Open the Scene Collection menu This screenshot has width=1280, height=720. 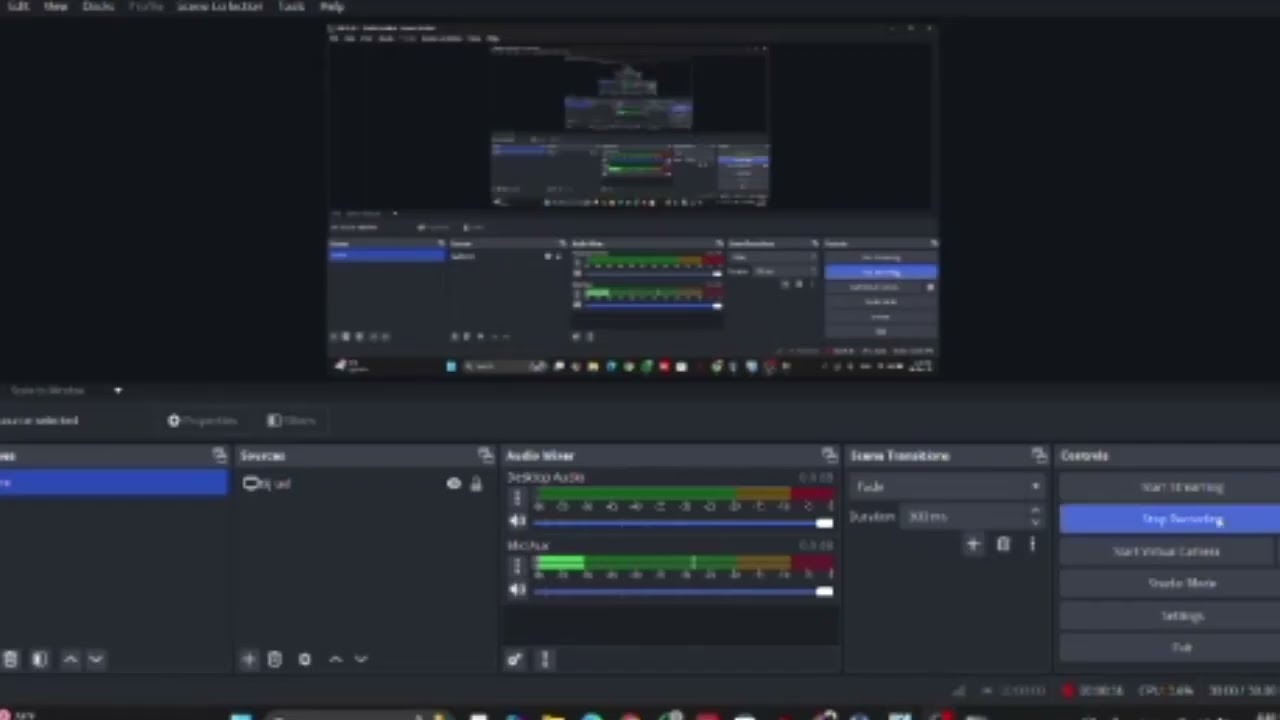(x=220, y=6)
